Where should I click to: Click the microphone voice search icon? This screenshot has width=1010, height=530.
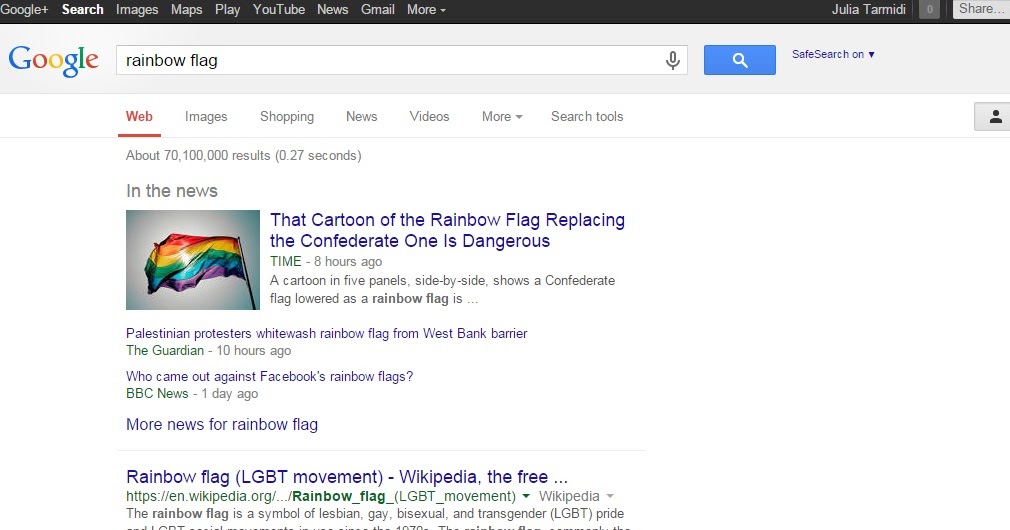[672, 61]
